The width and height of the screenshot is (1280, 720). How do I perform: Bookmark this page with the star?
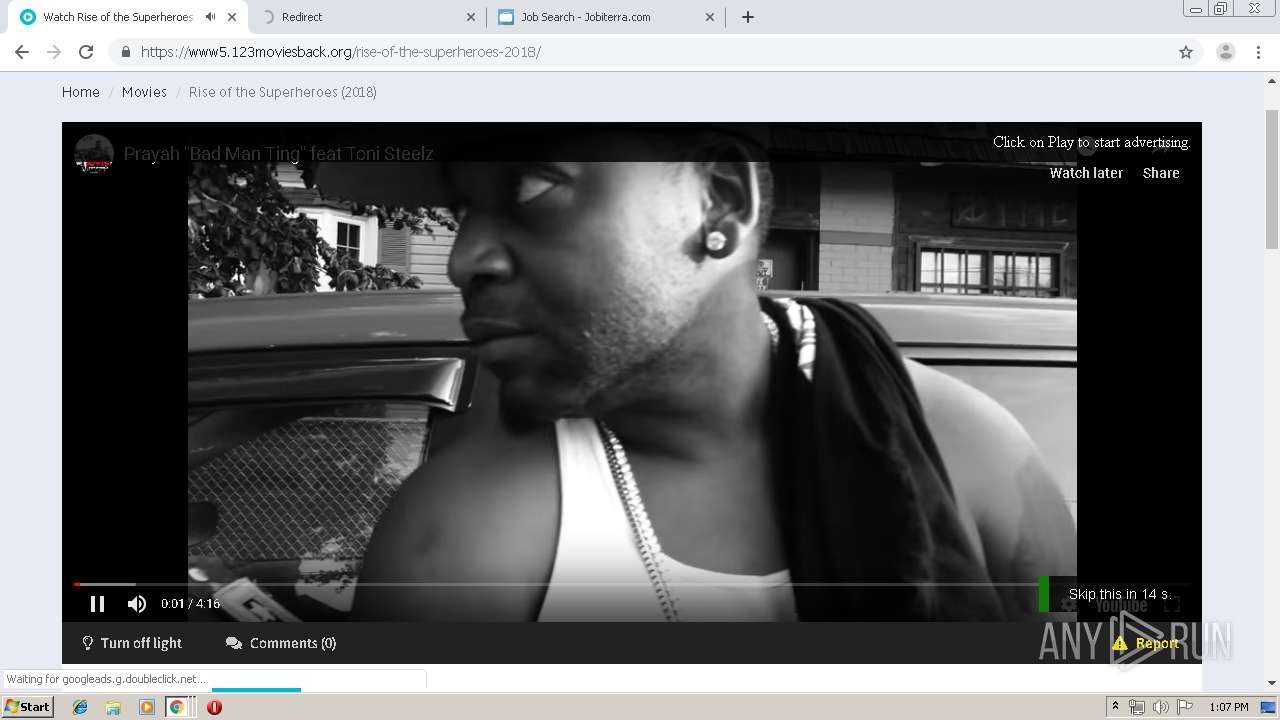pyautogui.click(x=1186, y=52)
